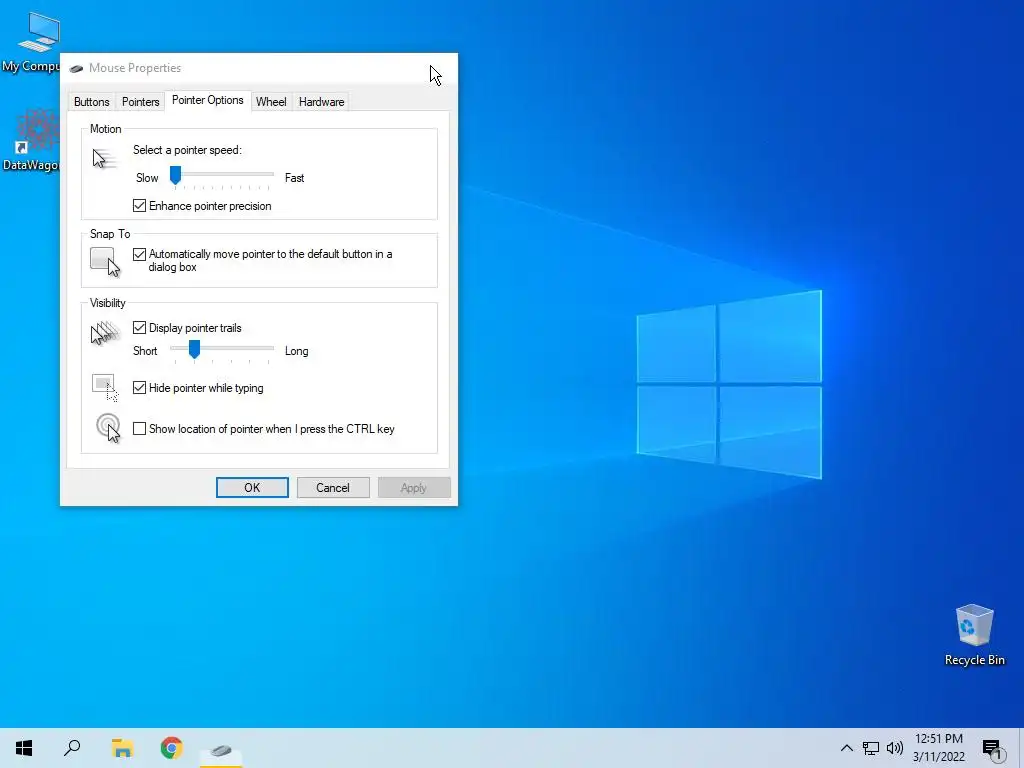The height and width of the screenshot is (768, 1024).
Task: Click the pointer speed slider thumb
Action: (x=176, y=175)
